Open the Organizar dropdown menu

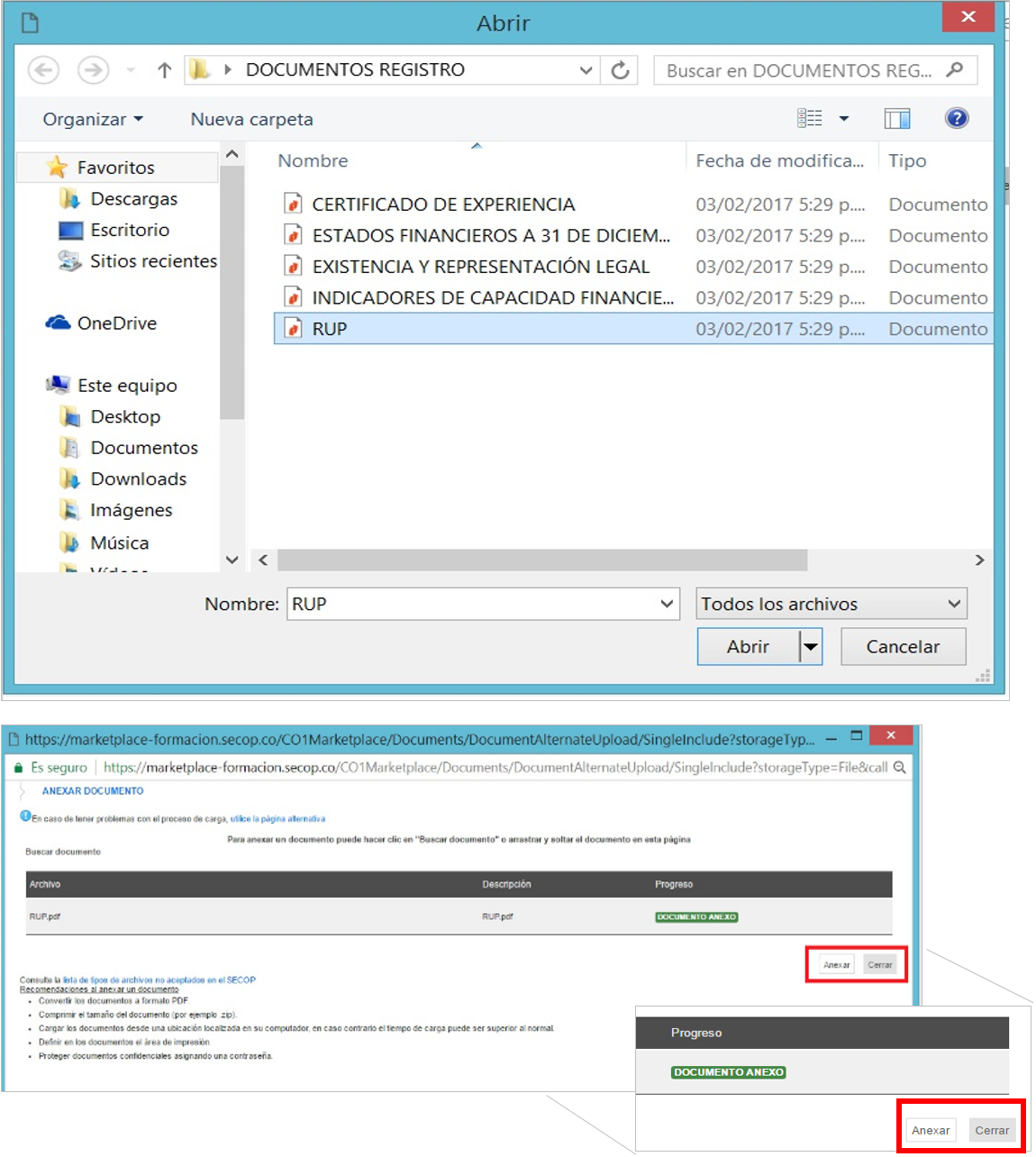(x=93, y=119)
